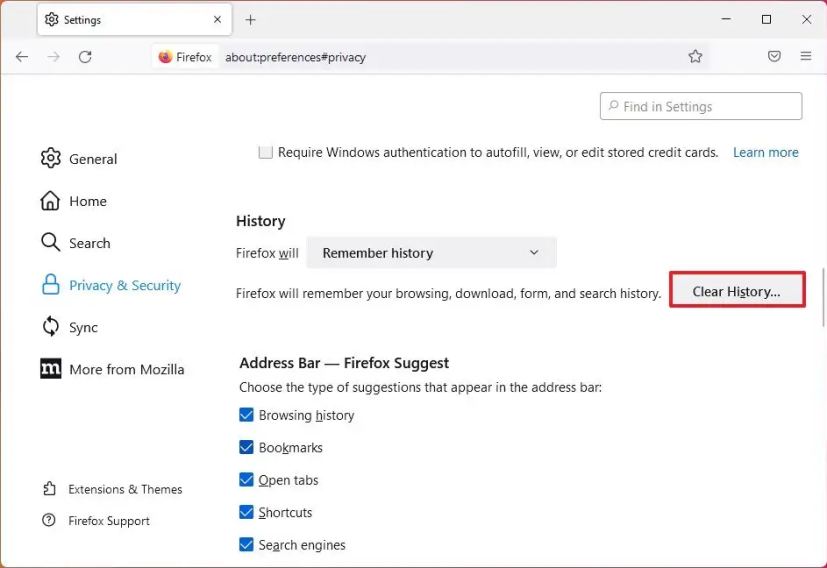827x568 pixels.
Task: Click the text 'Choose the type of suggestions that appear in the address bar:'
Action: [x=420, y=388]
